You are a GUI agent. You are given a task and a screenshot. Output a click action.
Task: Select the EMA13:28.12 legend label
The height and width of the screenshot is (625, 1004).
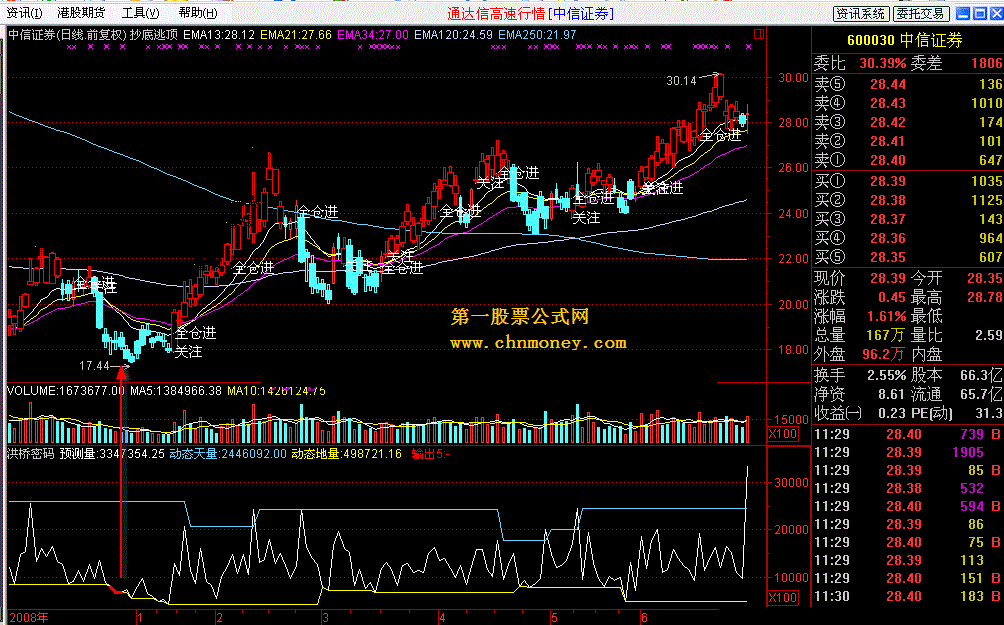click(218, 35)
